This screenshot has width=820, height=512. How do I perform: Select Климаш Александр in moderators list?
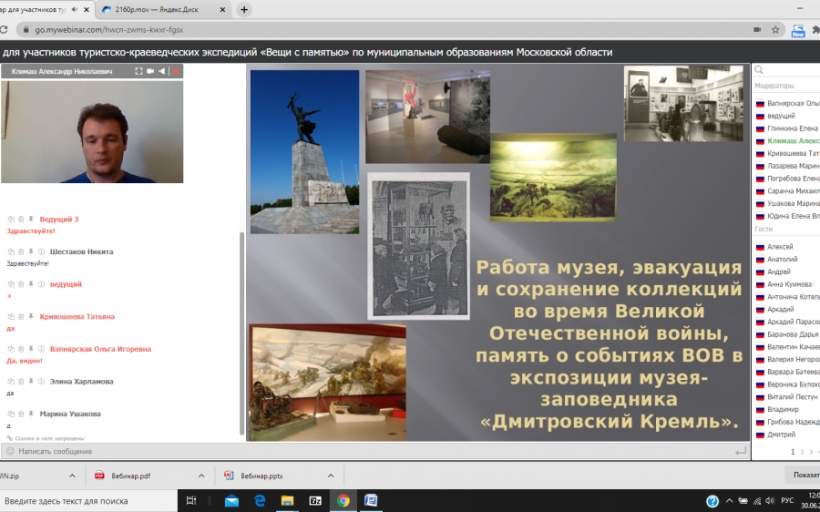coord(790,141)
